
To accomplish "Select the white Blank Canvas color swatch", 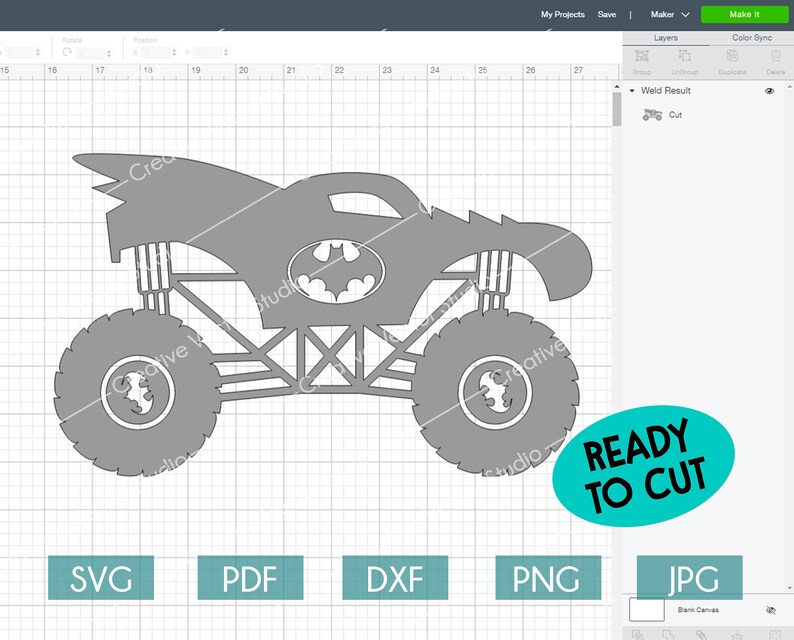I will (x=647, y=610).
